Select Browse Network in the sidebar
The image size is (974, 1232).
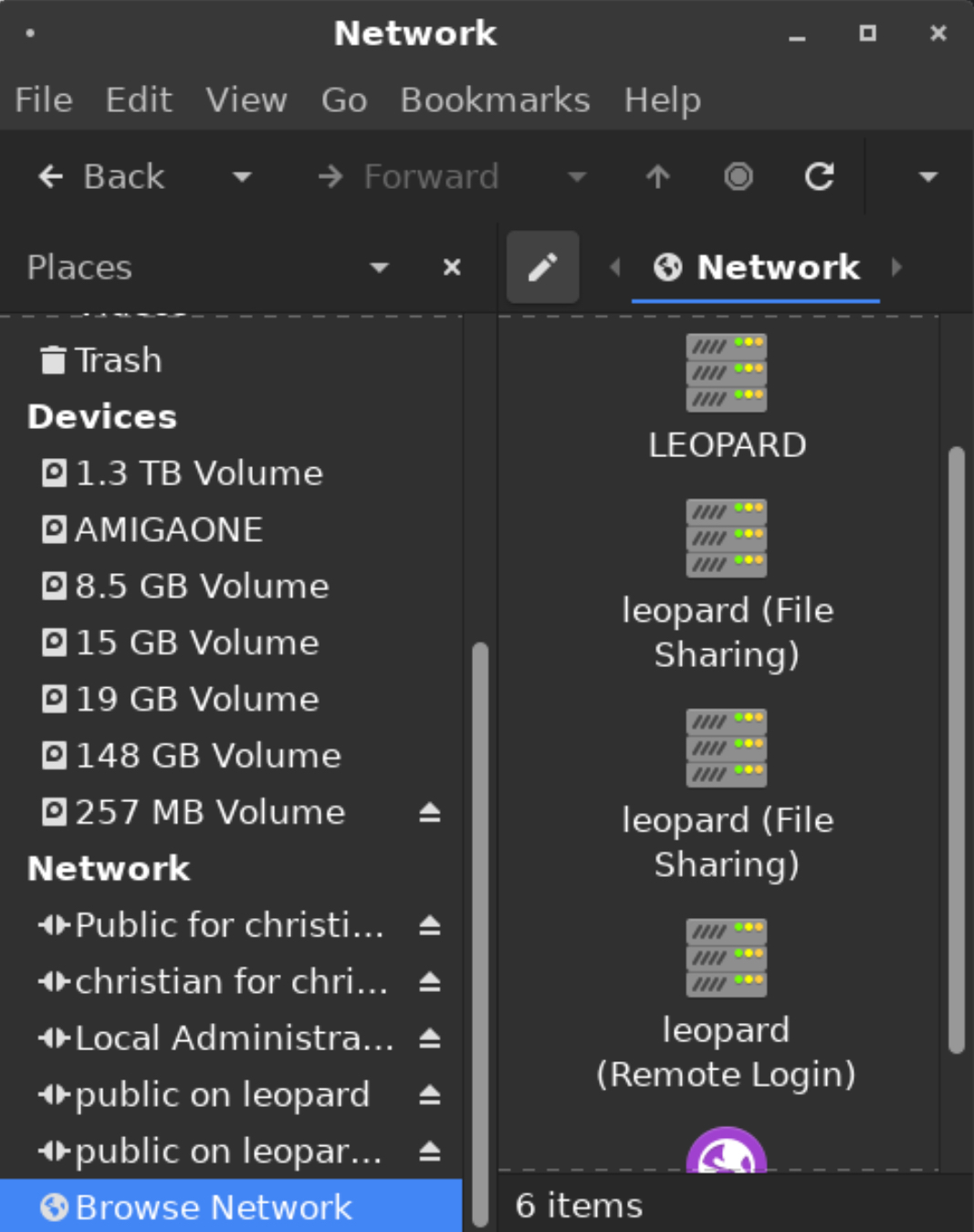tap(214, 1206)
